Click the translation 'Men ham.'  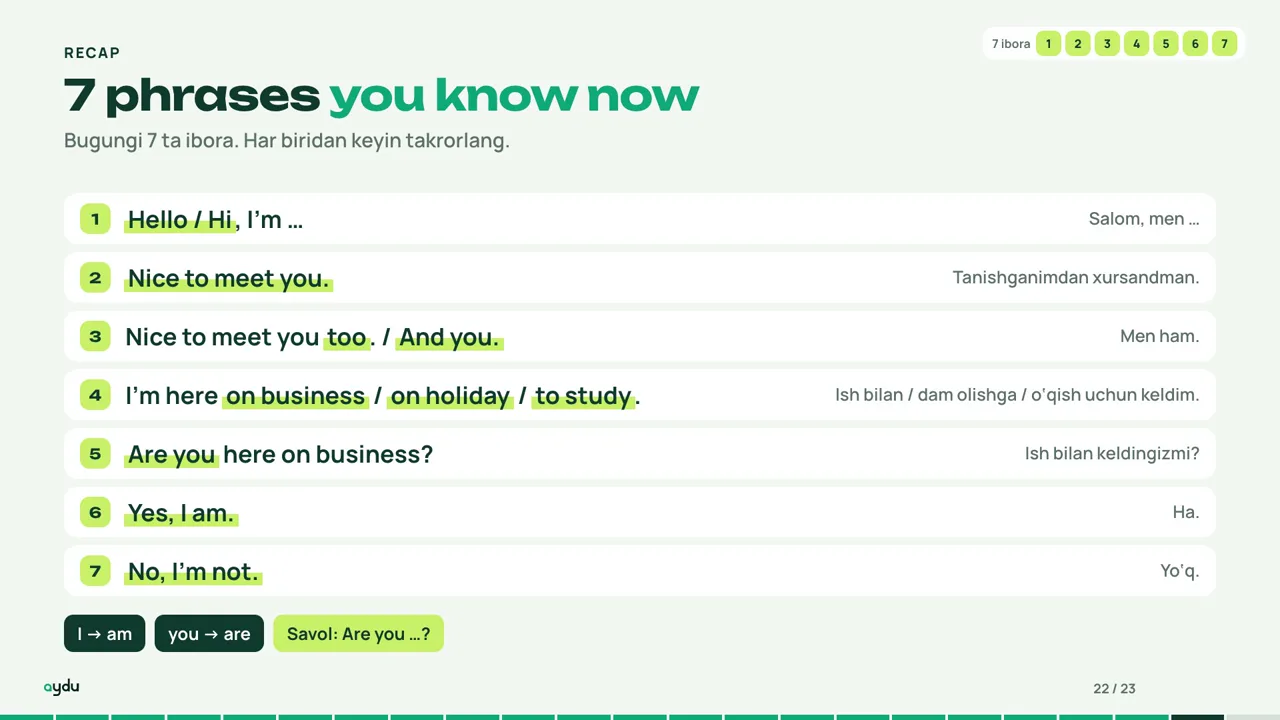click(x=1160, y=336)
